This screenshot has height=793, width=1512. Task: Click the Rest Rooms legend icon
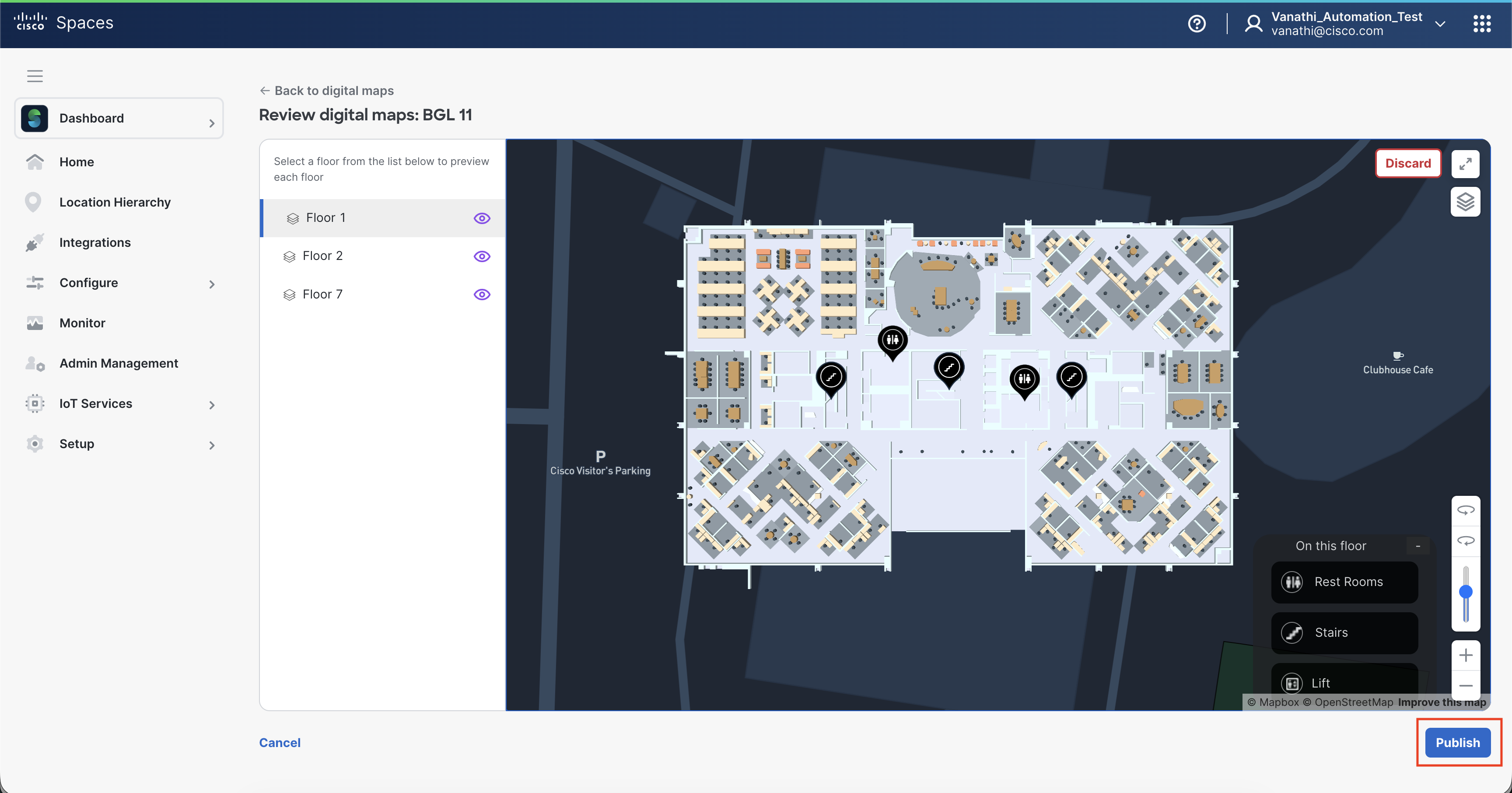coord(1292,582)
